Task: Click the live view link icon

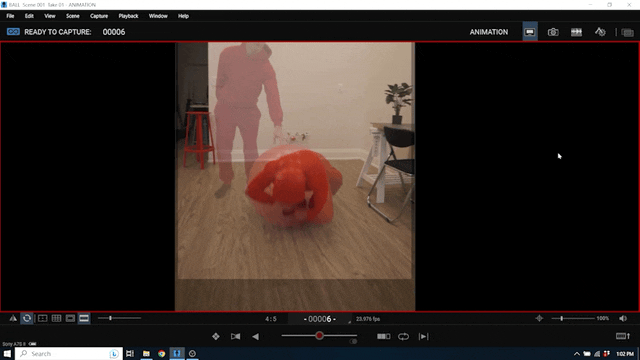Action: point(13,32)
